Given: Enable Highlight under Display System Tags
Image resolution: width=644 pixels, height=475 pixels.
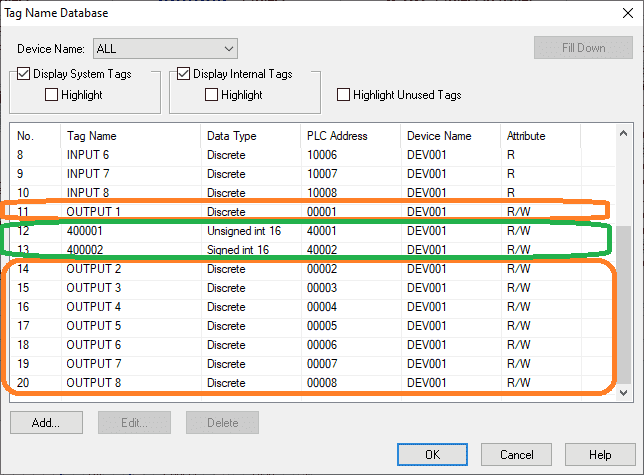Looking at the screenshot, I should (51, 95).
